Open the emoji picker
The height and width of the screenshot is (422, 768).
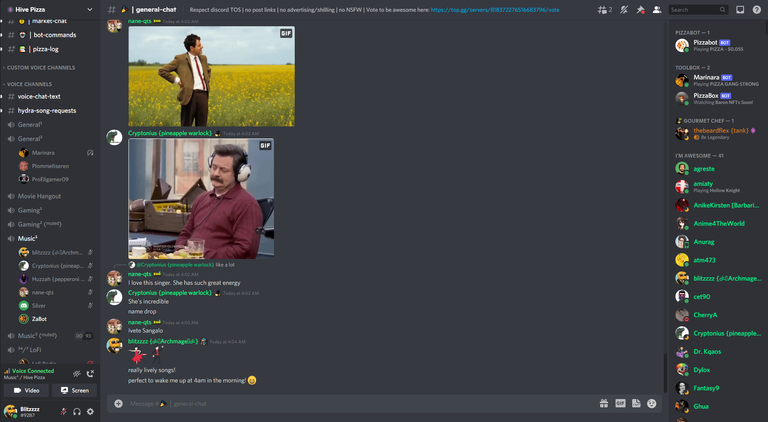tap(651, 403)
